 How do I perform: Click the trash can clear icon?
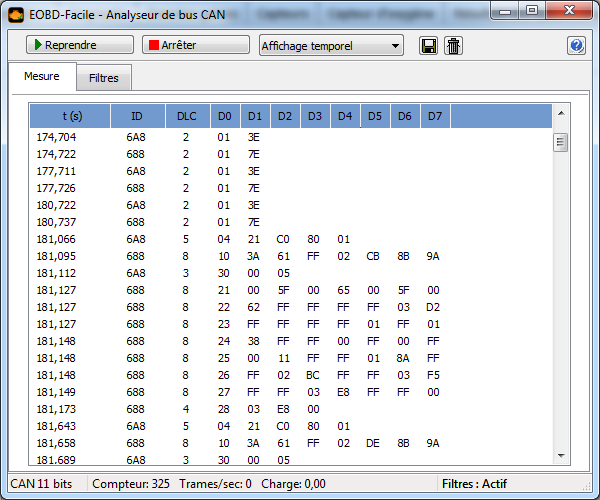click(453, 46)
